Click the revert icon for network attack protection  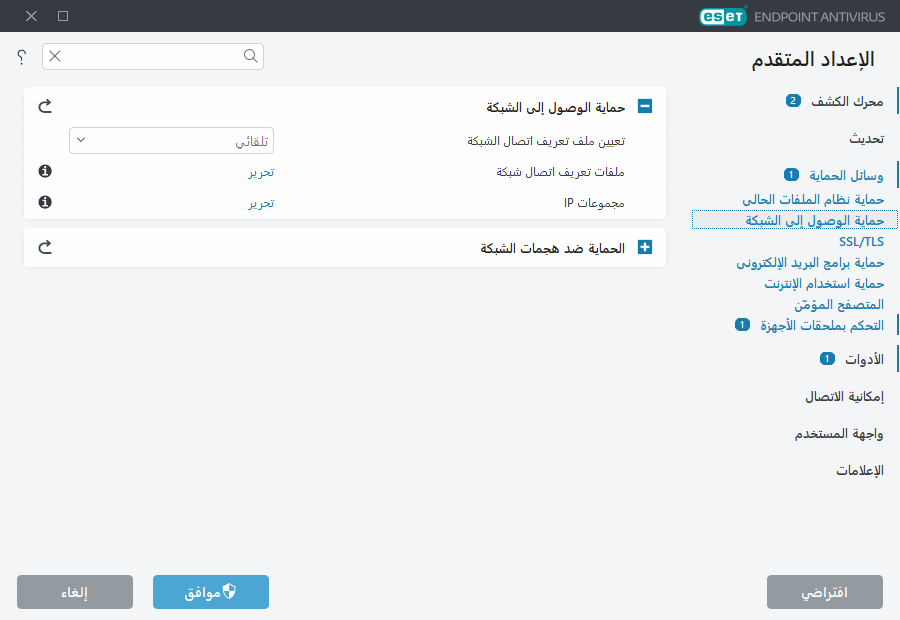pyautogui.click(x=44, y=247)
